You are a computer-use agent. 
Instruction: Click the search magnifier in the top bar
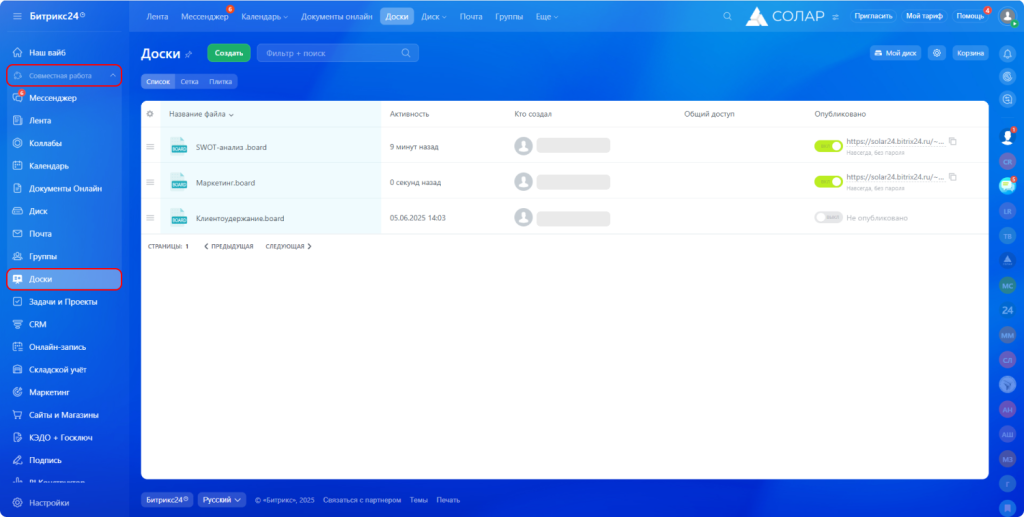[727, 16]
